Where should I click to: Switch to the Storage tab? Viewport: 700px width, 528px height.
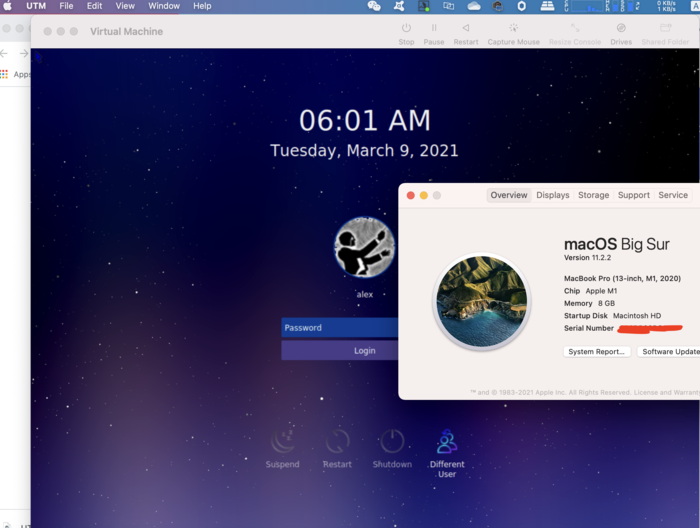tap(593, 195)
